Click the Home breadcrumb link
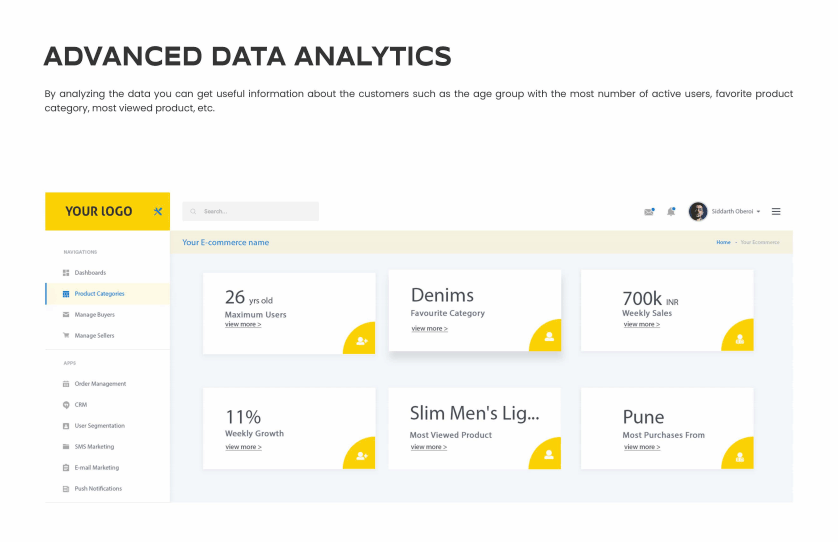Viewport: 838px width, 542px height. 723,242
